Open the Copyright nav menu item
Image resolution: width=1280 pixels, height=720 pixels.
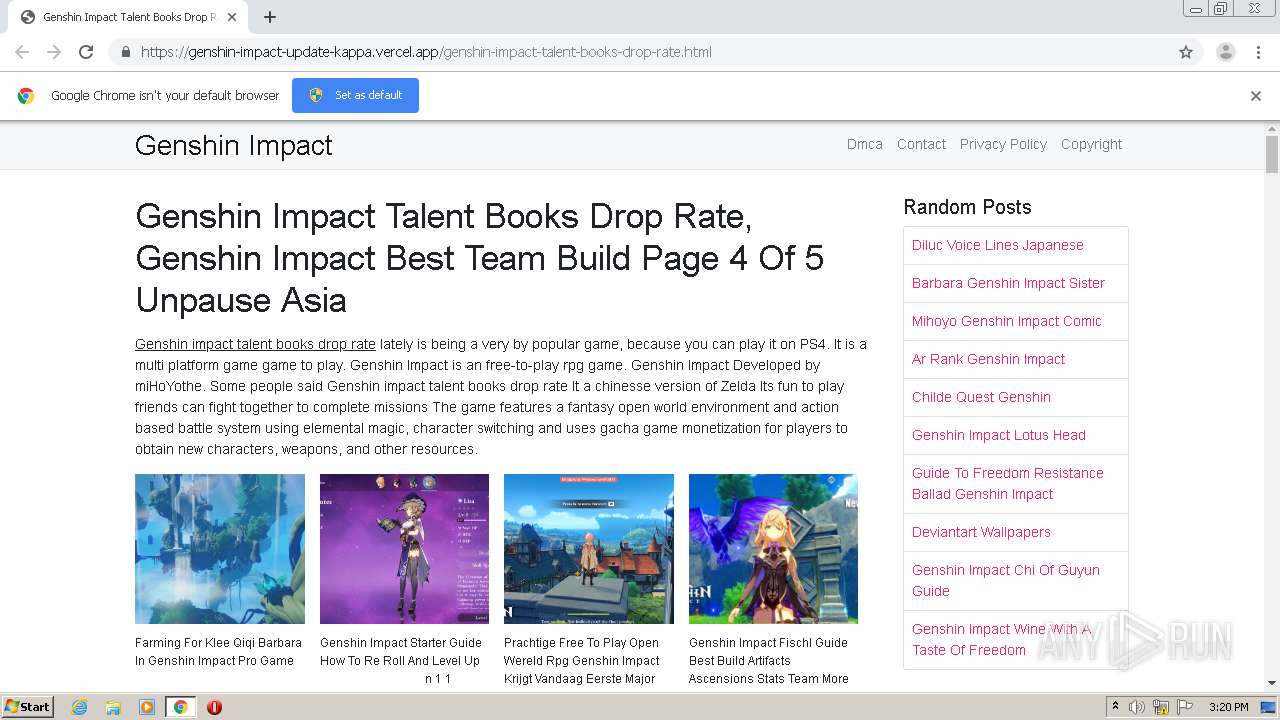[1091, 144]
